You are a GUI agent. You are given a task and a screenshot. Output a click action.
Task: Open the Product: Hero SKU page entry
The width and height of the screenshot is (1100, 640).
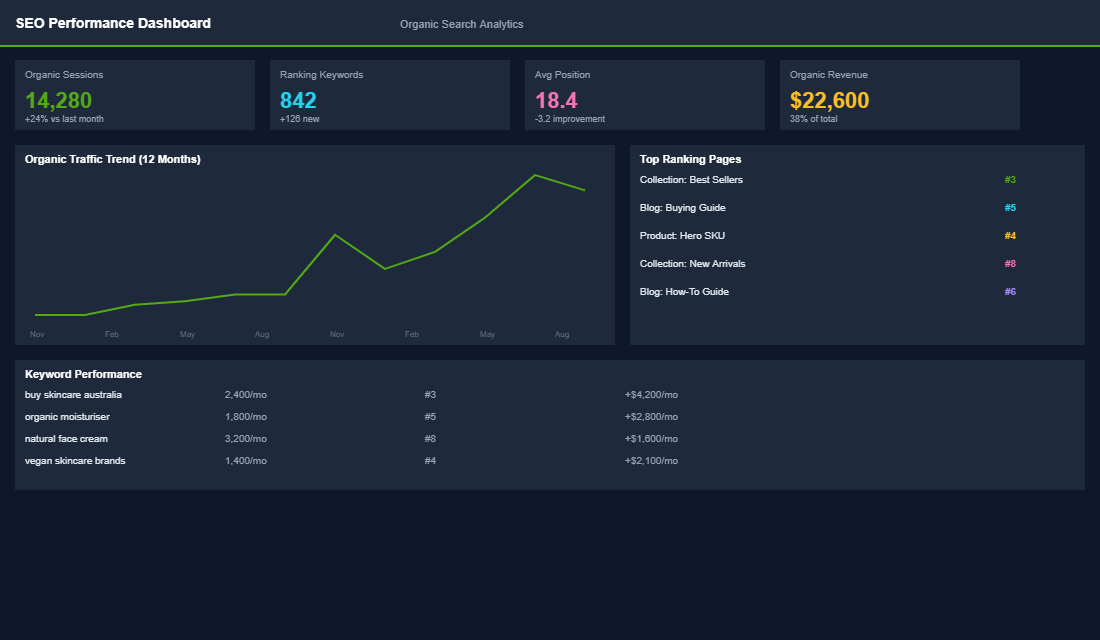coord(681,235)
